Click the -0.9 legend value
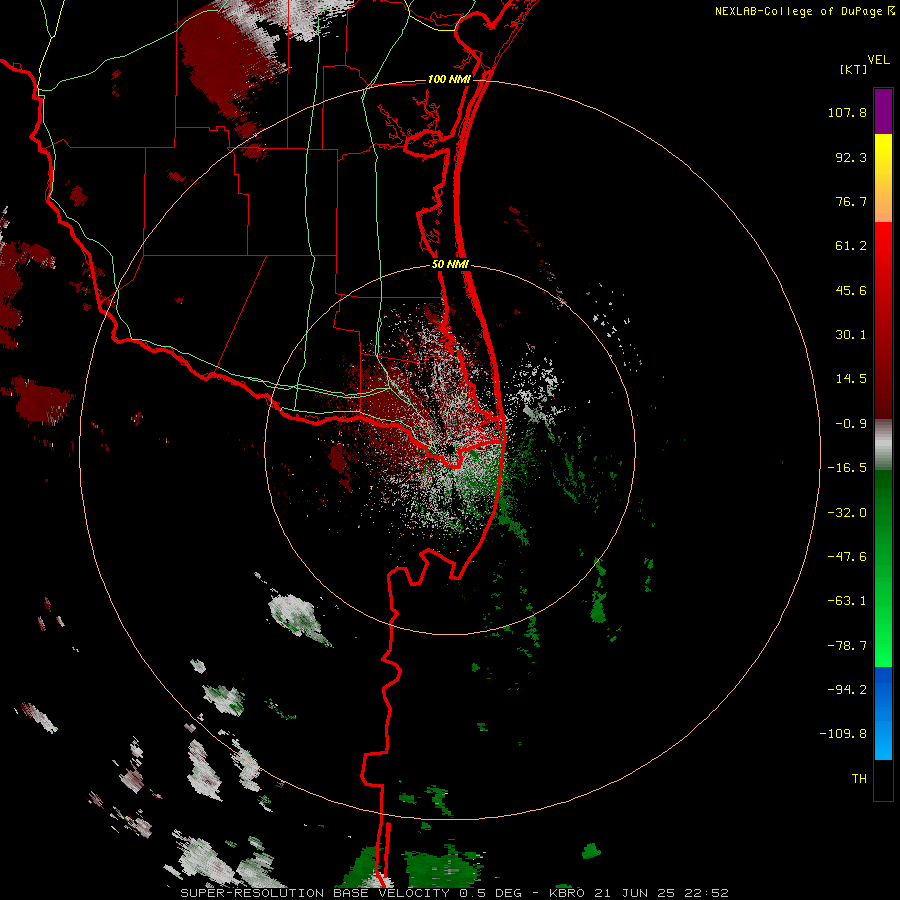Image resolution: width=900 pixels, height=900 pixels. [851, 424]
